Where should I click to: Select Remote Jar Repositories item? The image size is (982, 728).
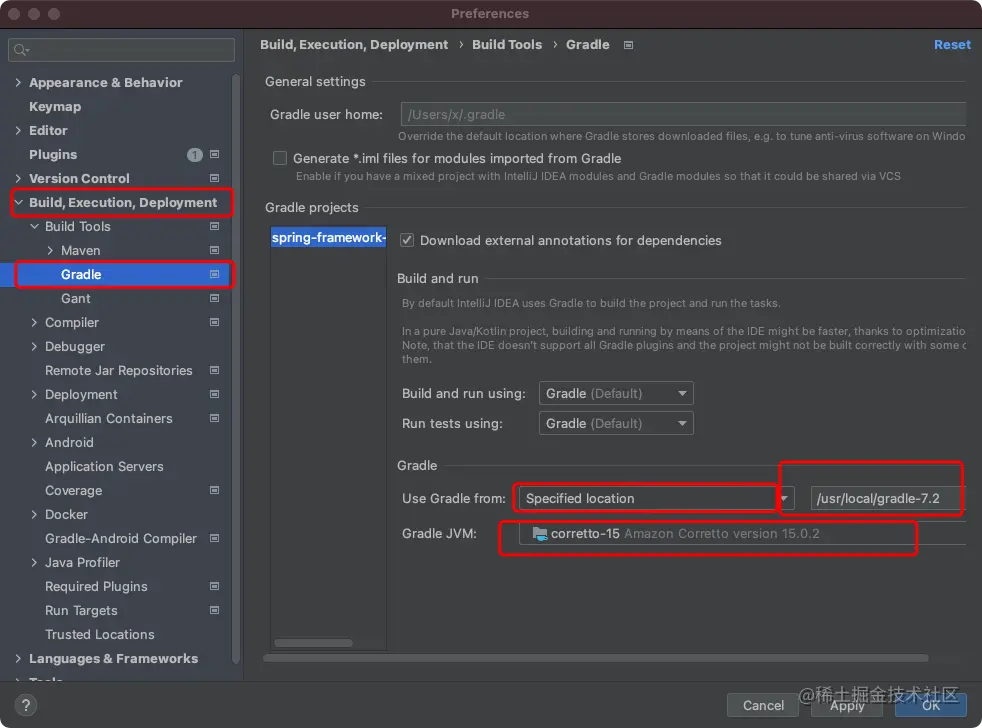point(119,370)
